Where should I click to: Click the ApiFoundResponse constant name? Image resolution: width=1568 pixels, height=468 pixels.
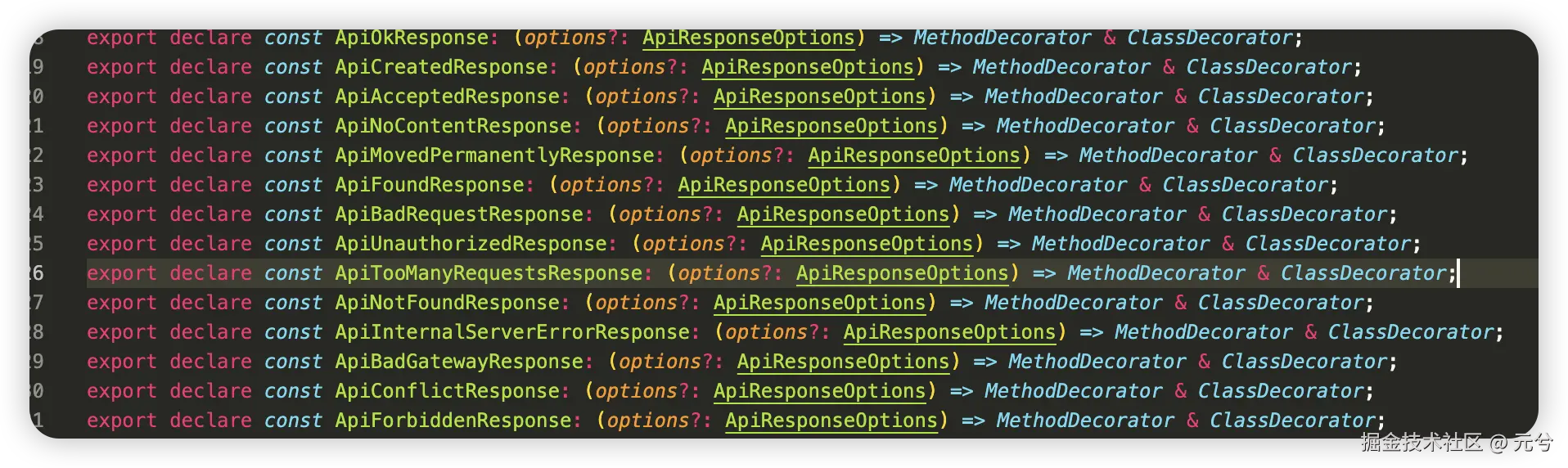click(429, 185)
